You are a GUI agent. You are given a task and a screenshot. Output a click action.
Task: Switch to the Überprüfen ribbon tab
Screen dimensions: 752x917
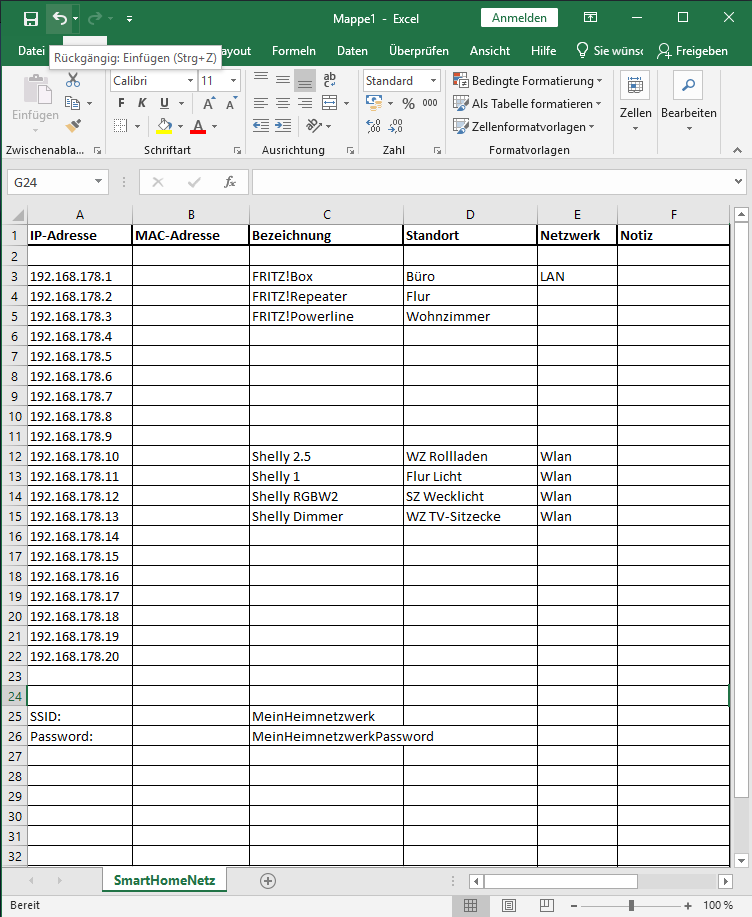[x=418, y=51]
